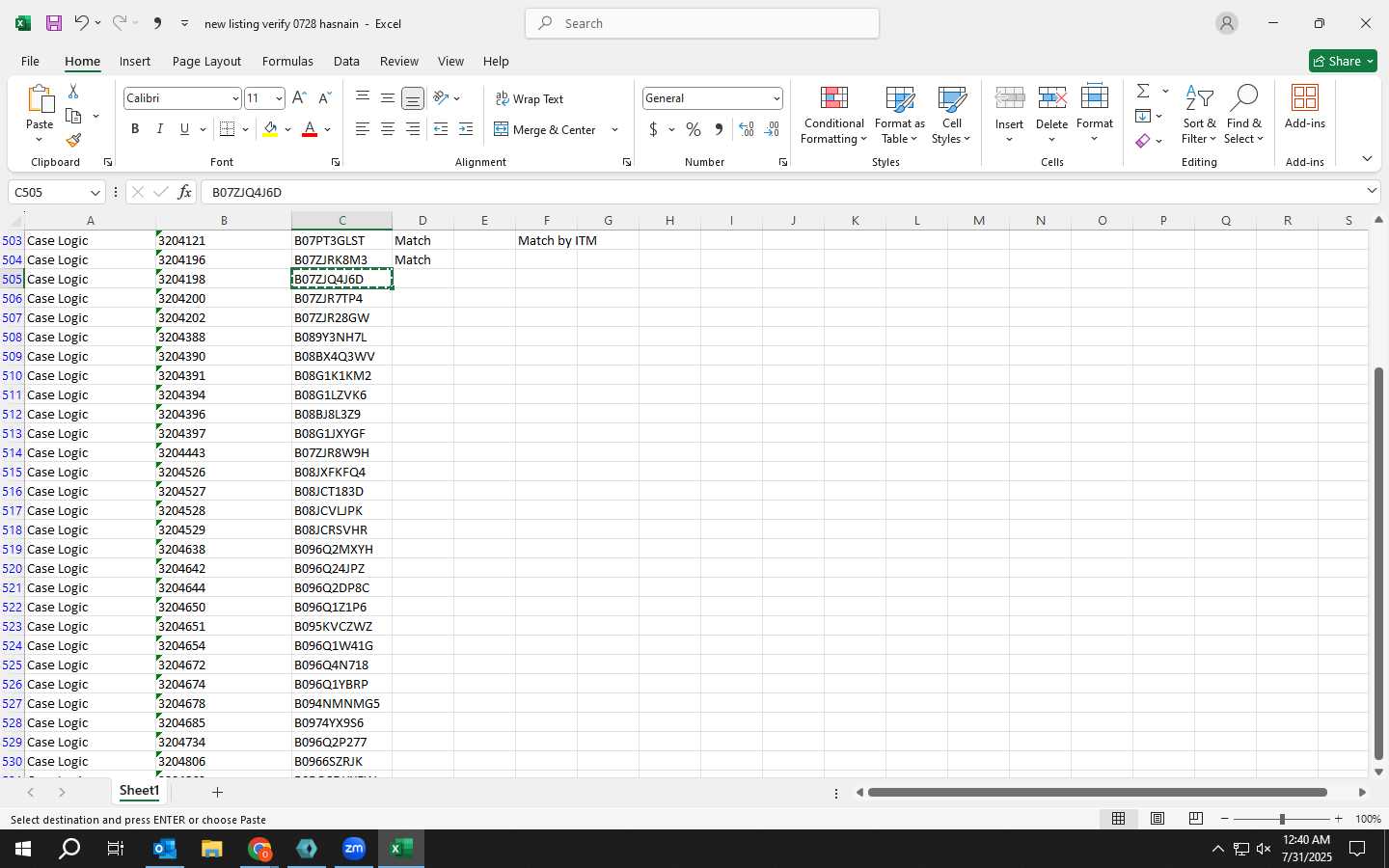Open the Format cells button
This screenshot has height=868, width=1389.
1095,115
